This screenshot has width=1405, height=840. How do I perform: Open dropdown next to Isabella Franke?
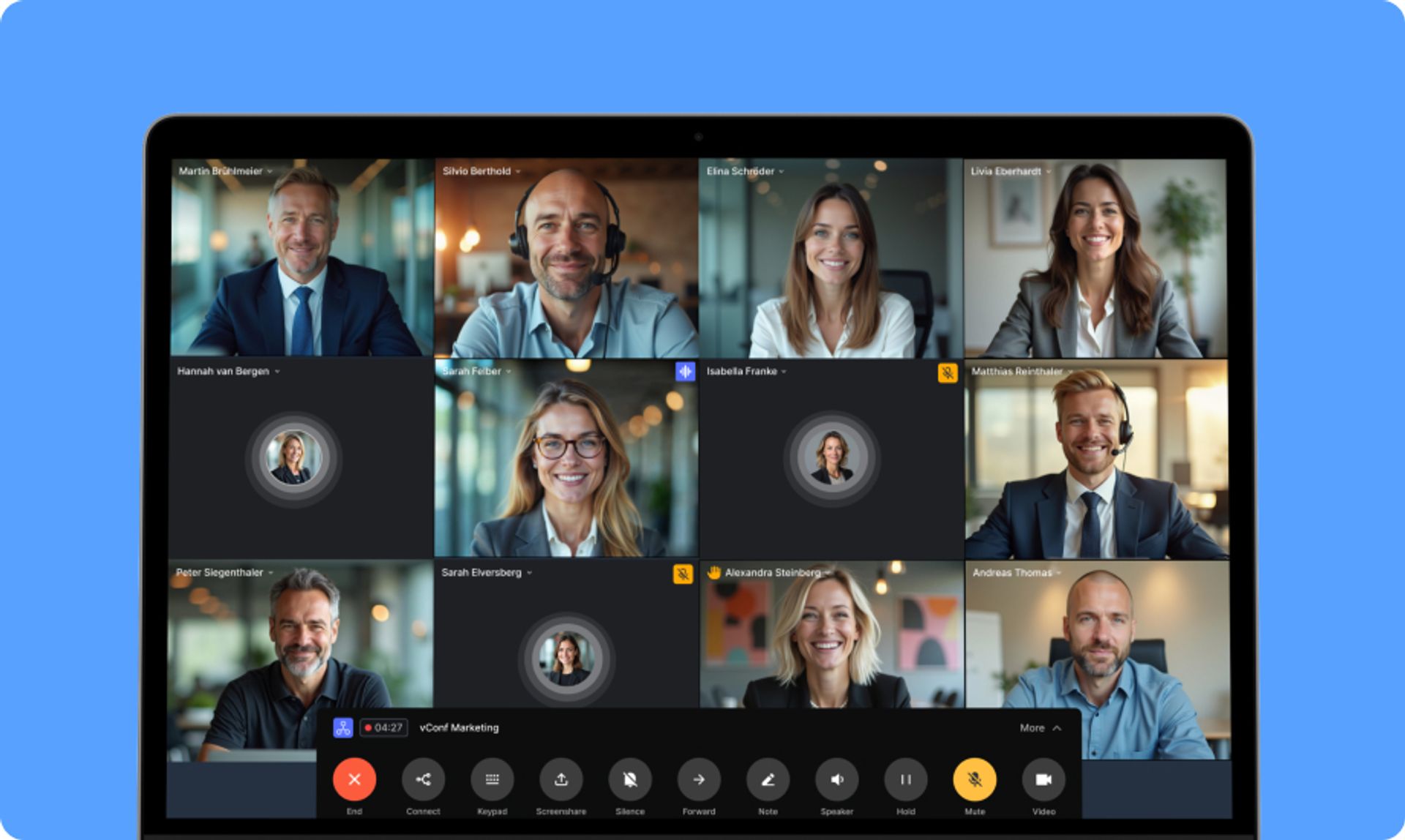coord(784,372)
